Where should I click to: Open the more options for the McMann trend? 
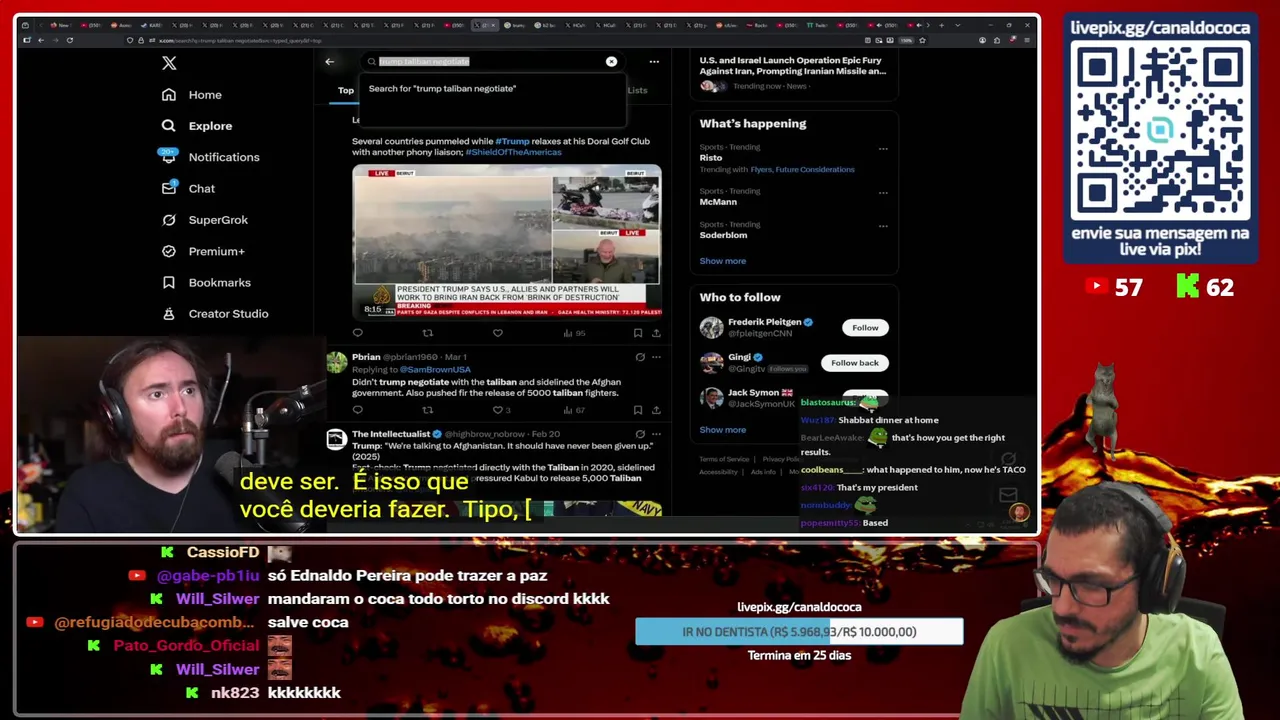click(x=883, y=192)
